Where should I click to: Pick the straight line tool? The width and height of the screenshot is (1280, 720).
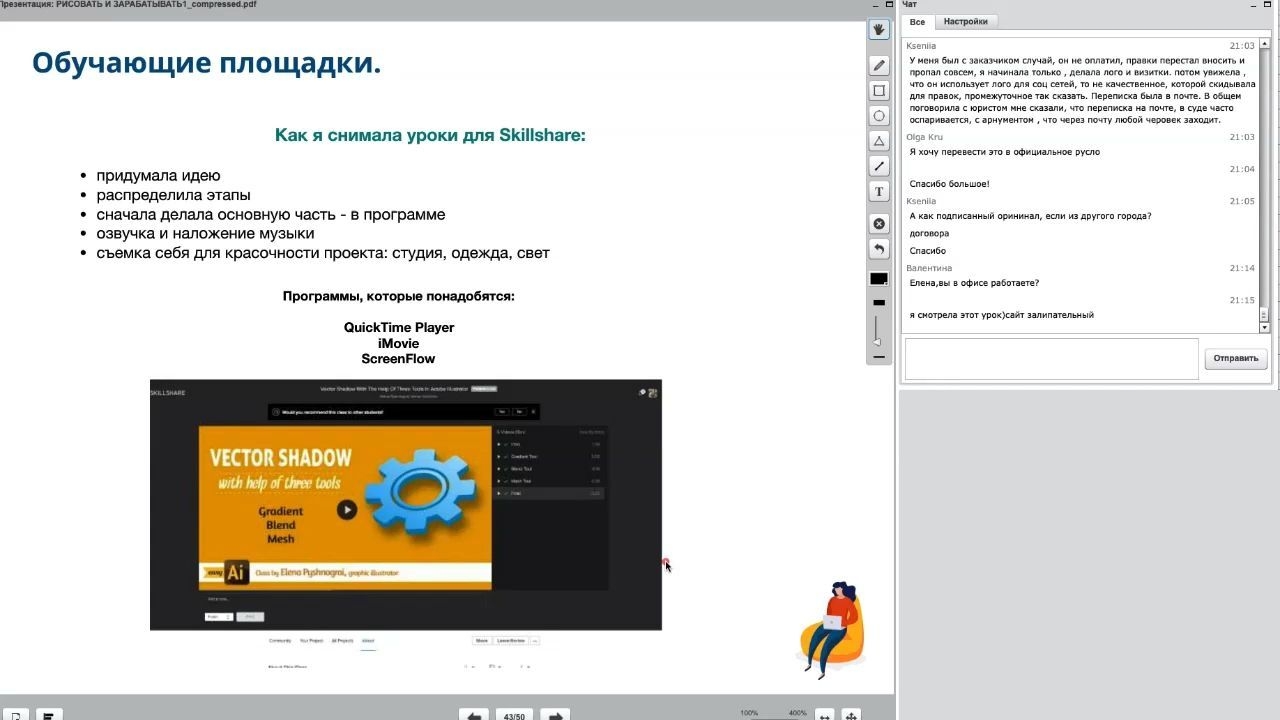tap(879, 166)
